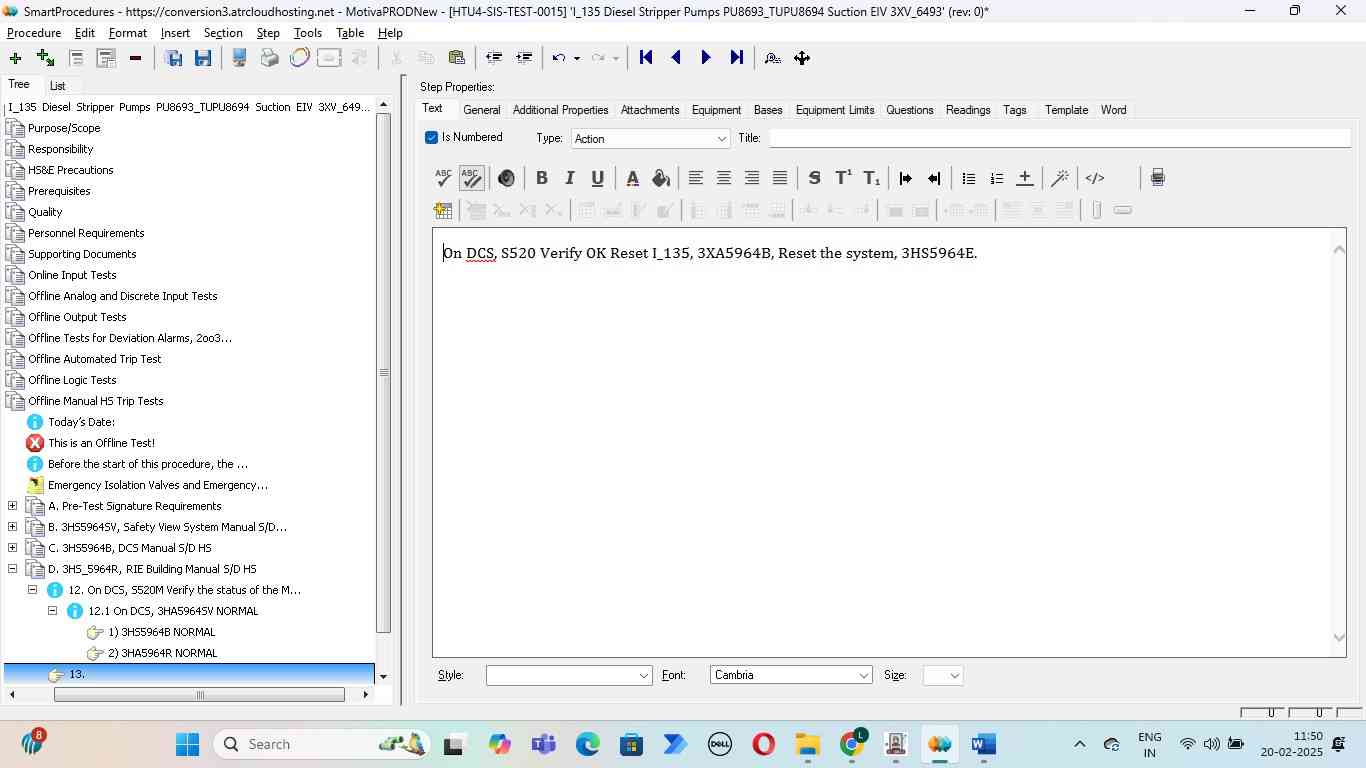
Task: Click the magic wand icon
Action: [1060, 178]
